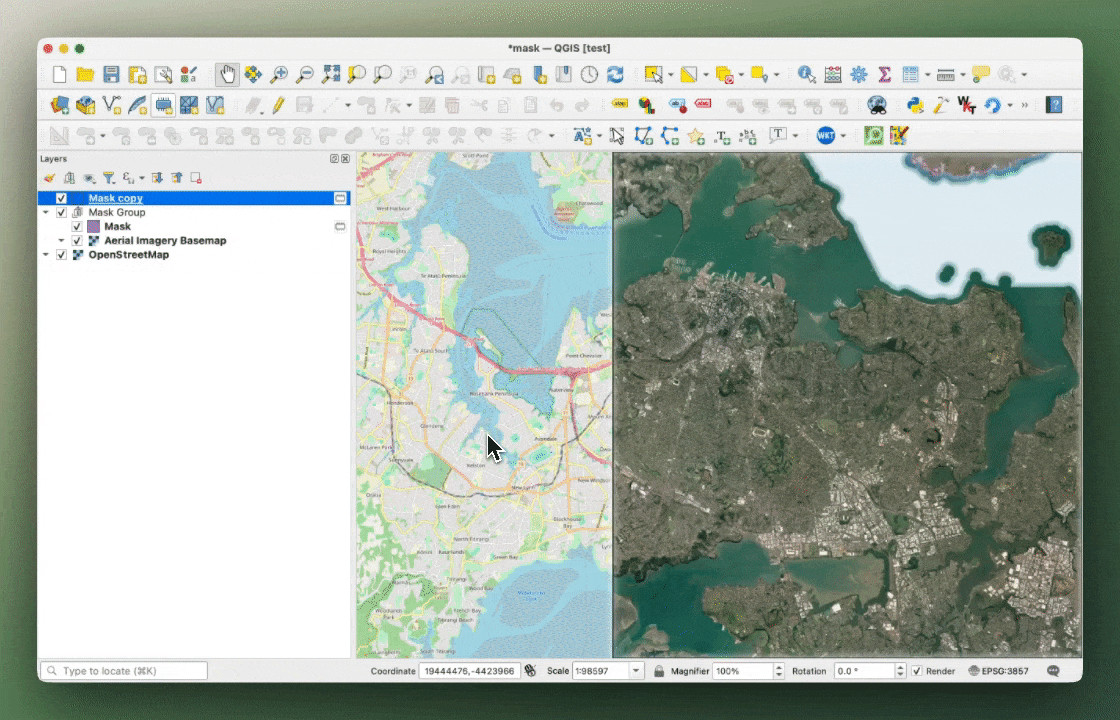Click the Save Project floppy icon
1120x720 pixels.
pos(111,75)
